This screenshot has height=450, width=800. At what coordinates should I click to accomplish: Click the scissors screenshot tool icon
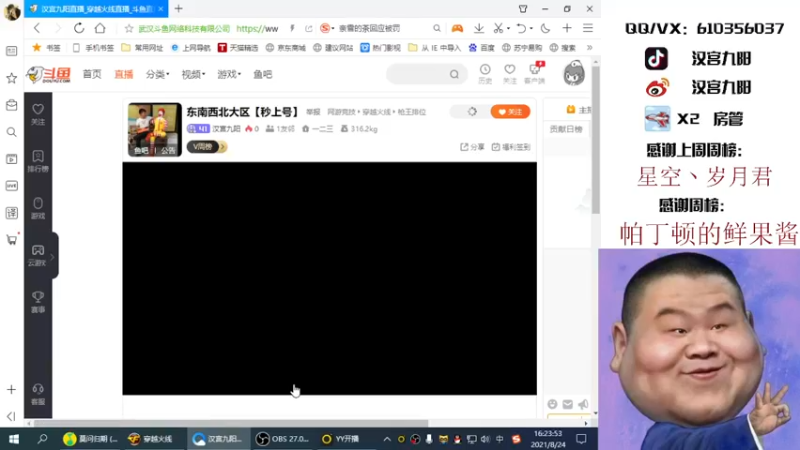[x=498, y=28]
